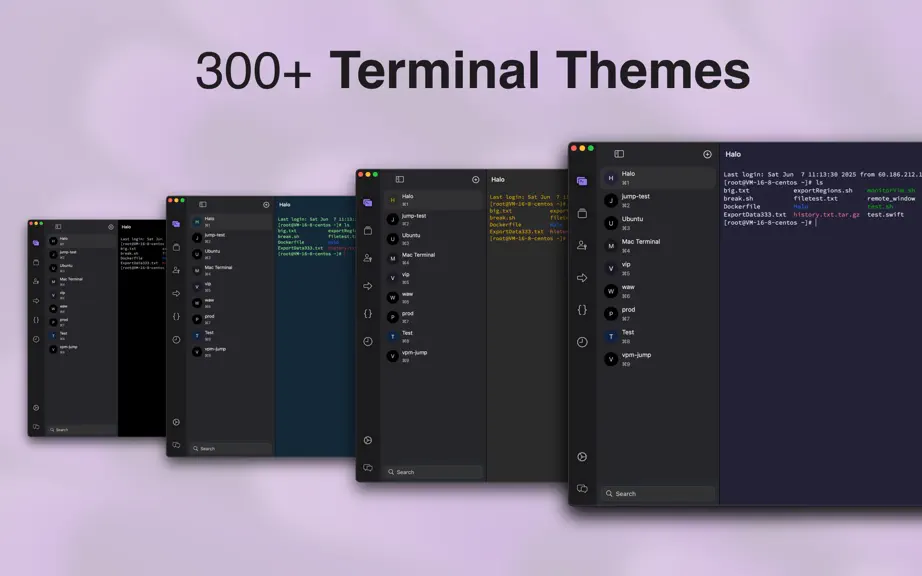Screen dimensions: 922x576
Task: Click the add plus icon in the teal-themed window
Action: (266, 205)
